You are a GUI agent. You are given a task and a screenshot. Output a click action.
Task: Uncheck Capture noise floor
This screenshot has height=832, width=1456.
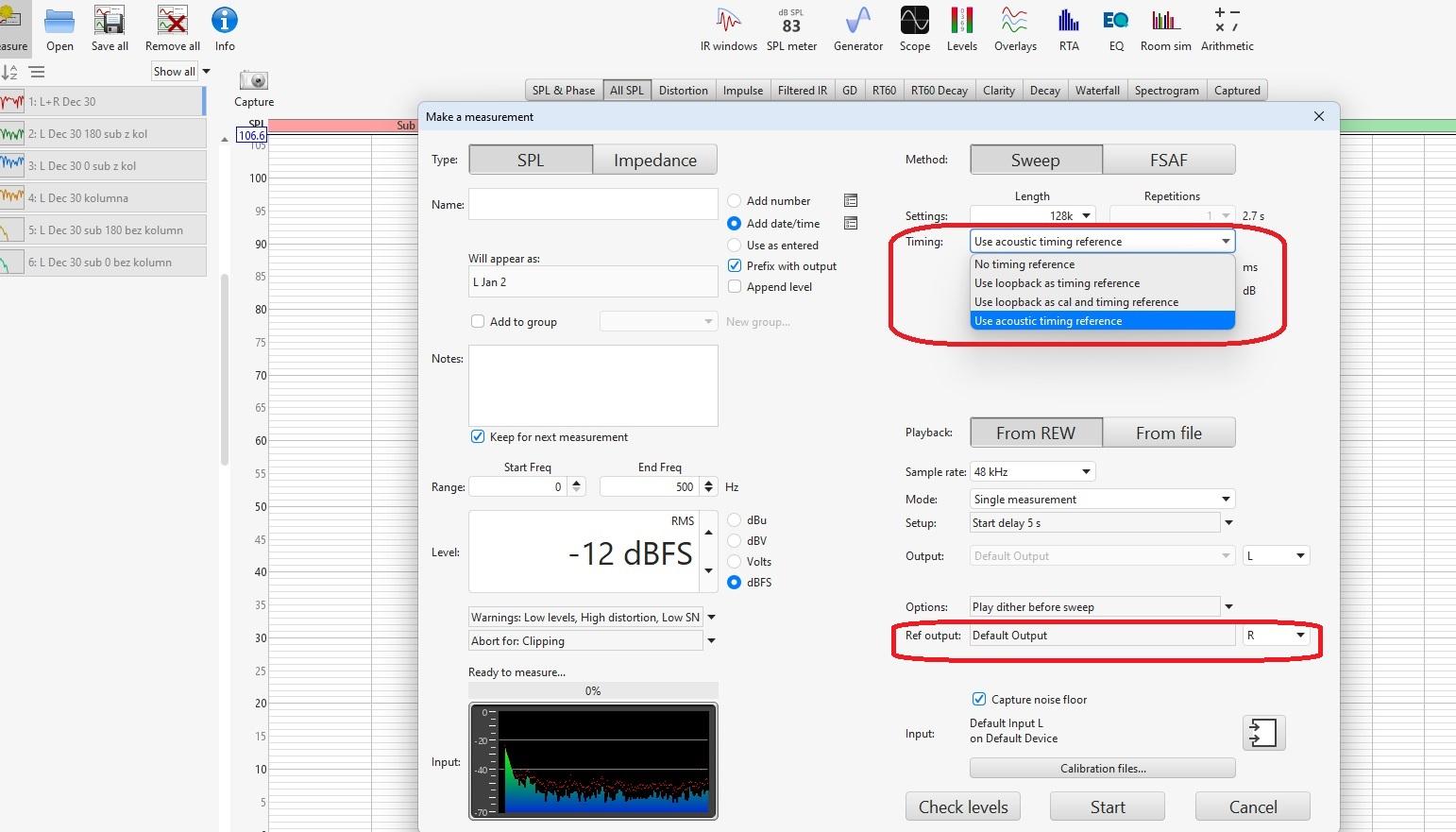click(x=979, y=700)
